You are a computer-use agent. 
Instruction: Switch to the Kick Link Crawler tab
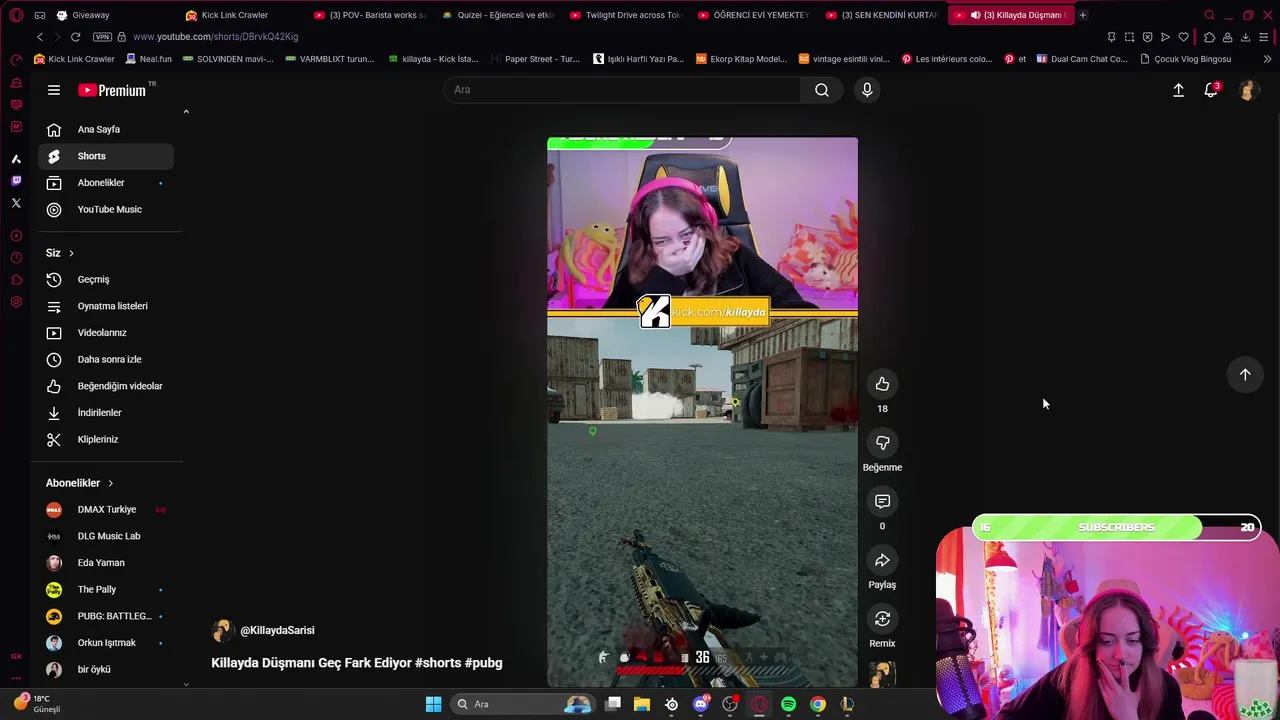pos(240,15)
